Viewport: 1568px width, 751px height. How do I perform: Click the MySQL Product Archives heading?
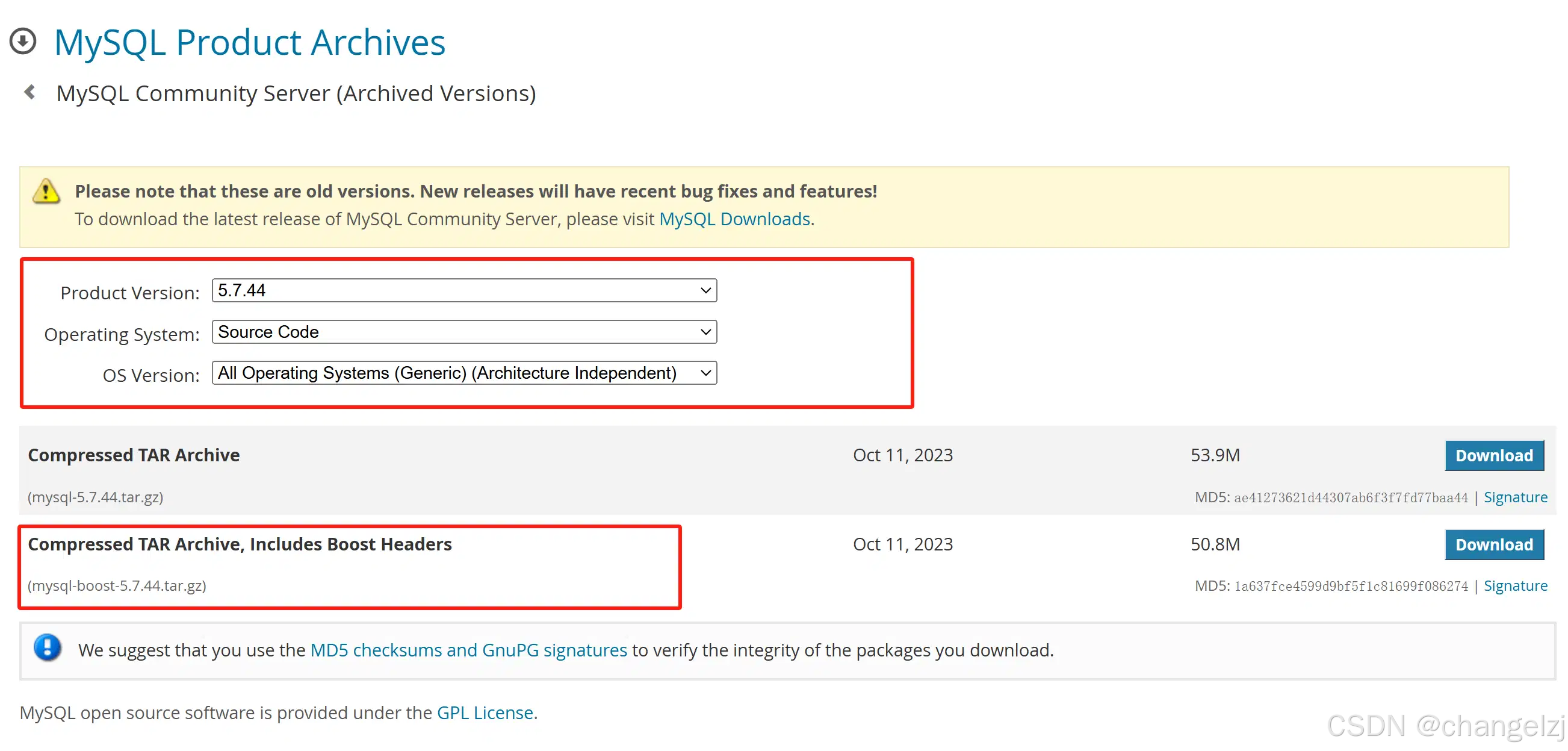(250, 43)
